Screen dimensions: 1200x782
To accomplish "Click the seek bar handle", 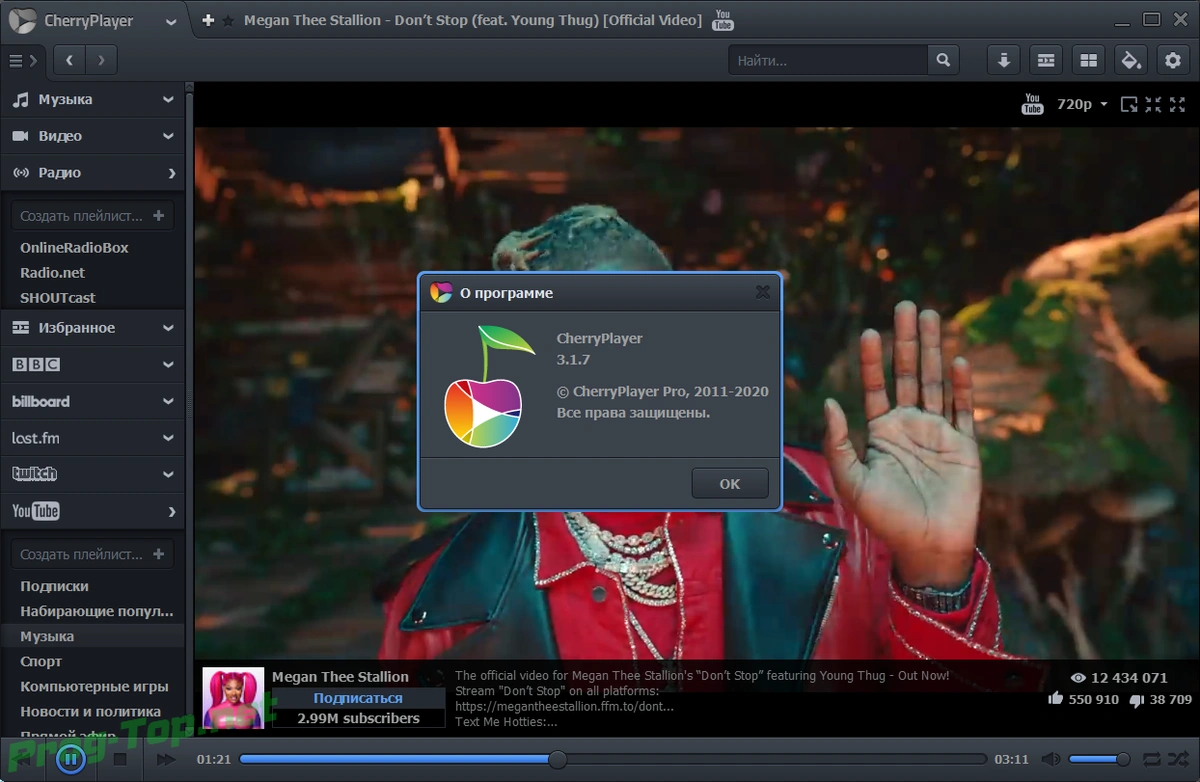I will tap(559, 760).
